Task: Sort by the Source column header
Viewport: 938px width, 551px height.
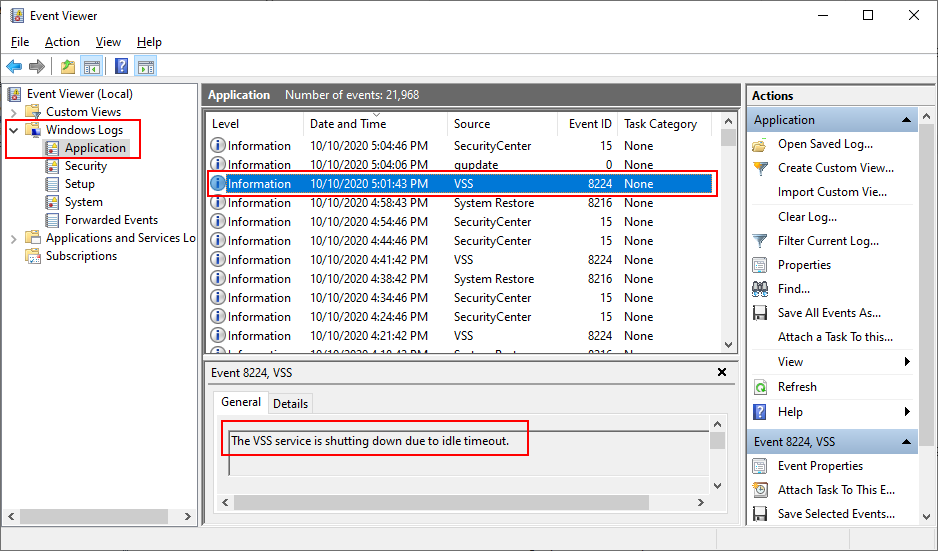Action: pos(502,124)
